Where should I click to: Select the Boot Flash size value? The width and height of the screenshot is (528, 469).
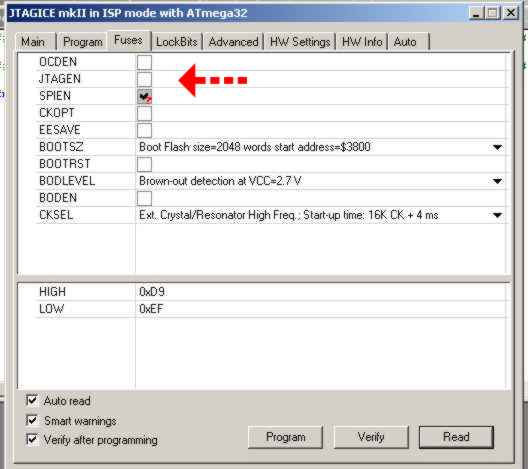pos(255,147)
